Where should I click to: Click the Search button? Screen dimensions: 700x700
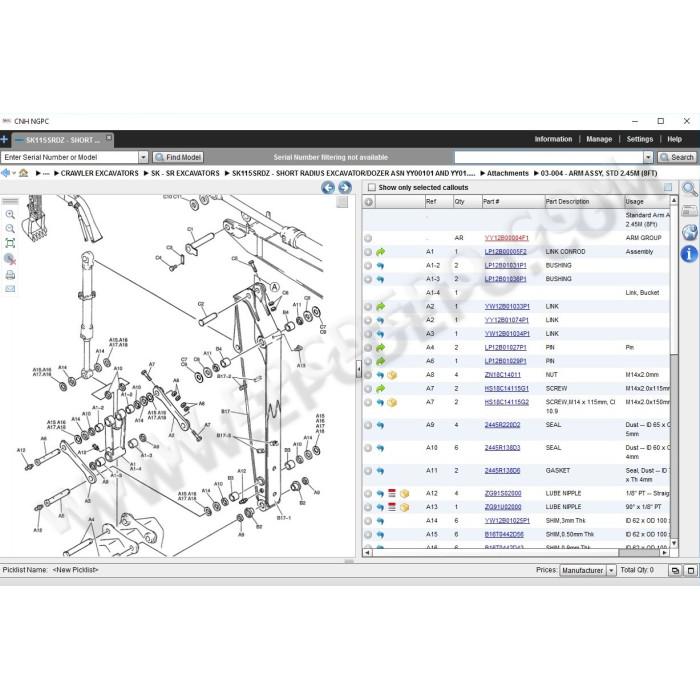pyautogui.click(x=677, y=157)
